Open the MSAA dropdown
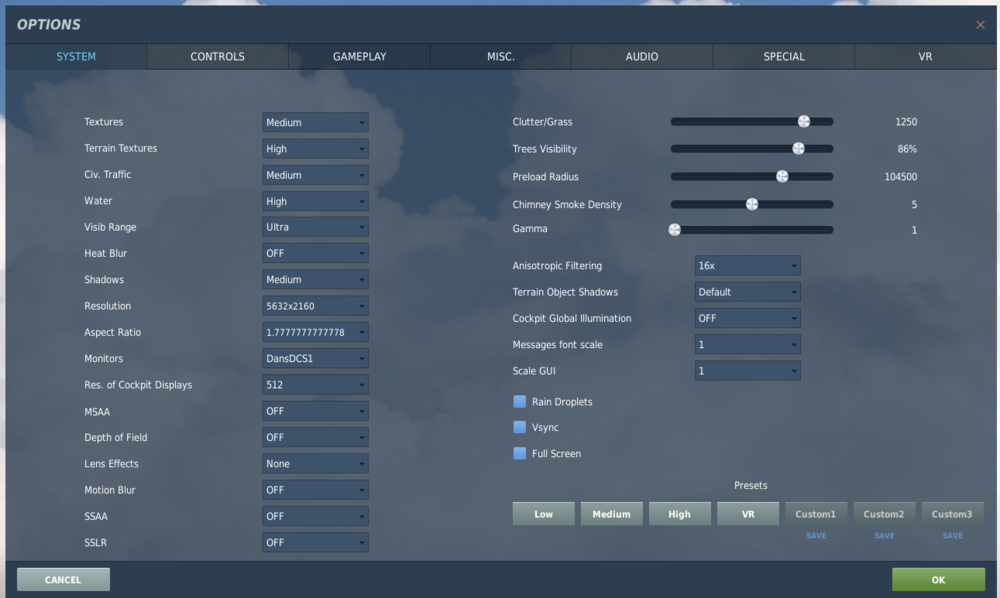 pyautogui.click(x=315, y=411)
